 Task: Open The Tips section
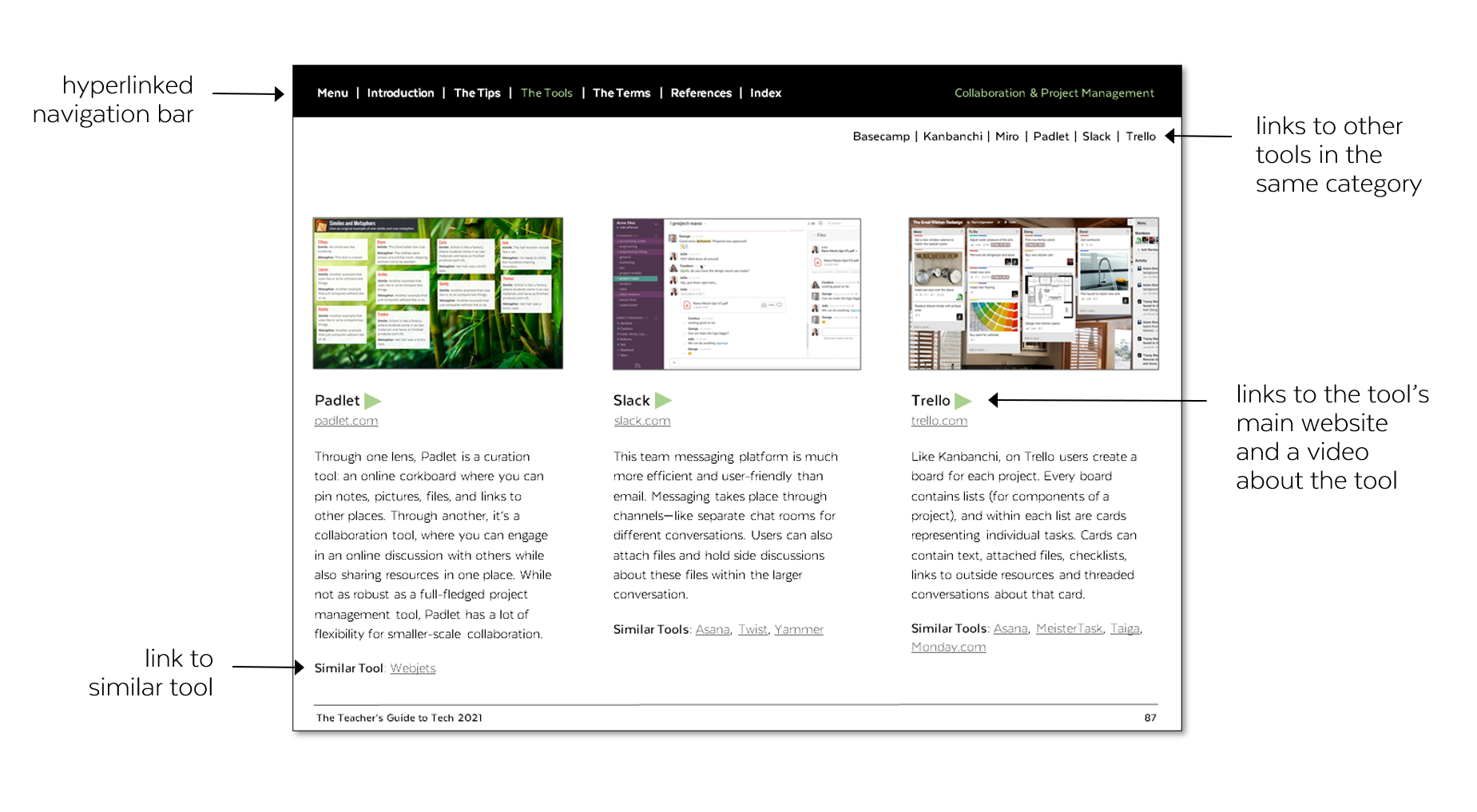(477, 93)
